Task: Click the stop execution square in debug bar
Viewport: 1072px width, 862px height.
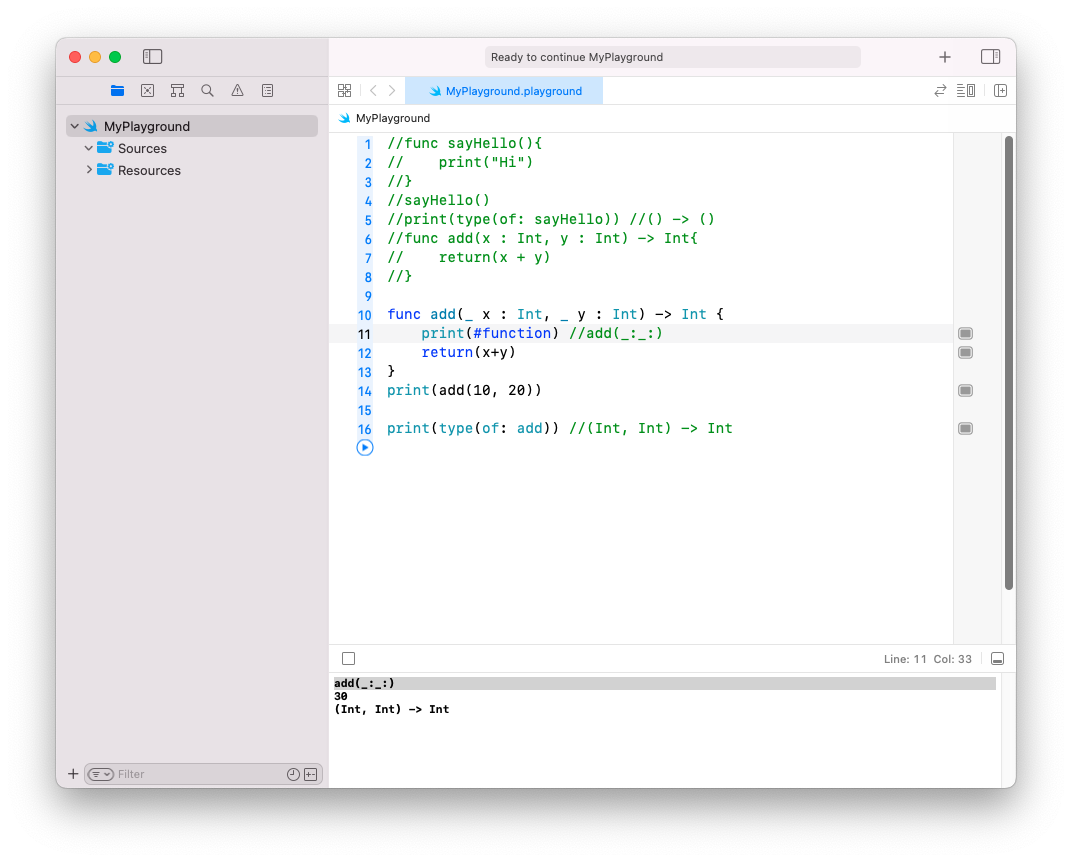Action: pos(349,658)
